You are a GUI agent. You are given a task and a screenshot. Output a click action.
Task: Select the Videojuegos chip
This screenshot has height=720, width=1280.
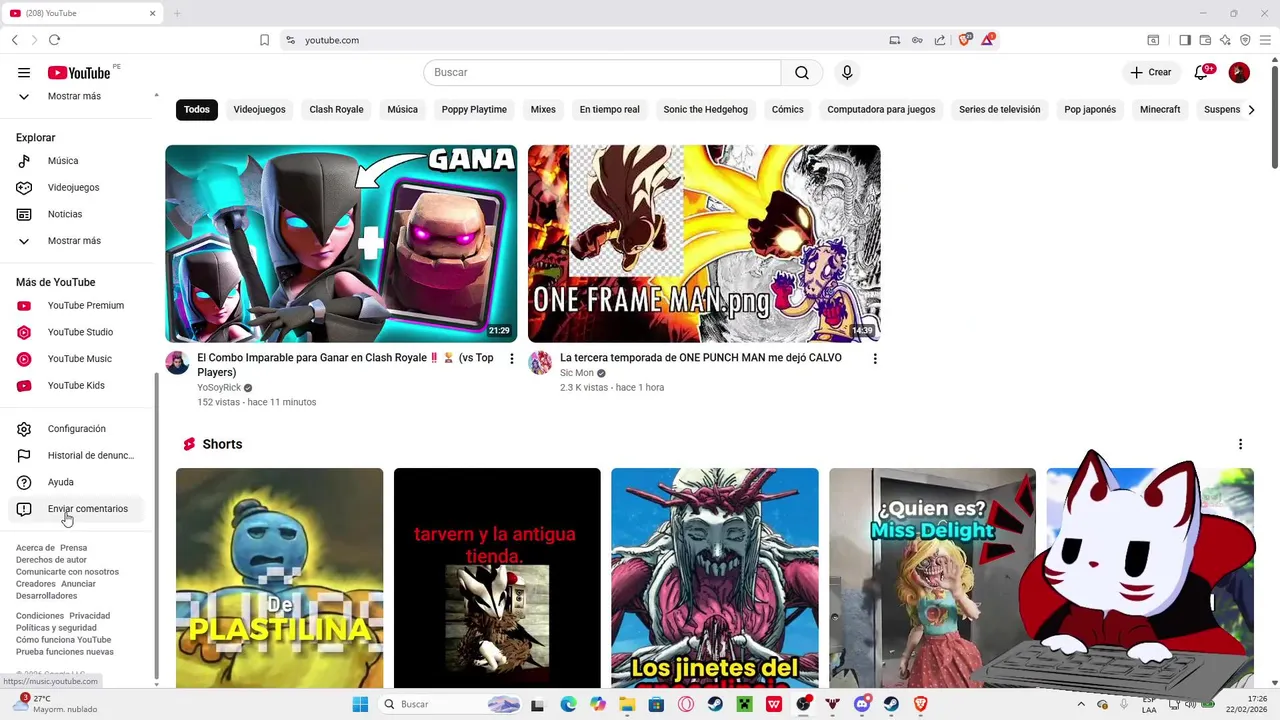pyautogui.click(x=259, y=109)
